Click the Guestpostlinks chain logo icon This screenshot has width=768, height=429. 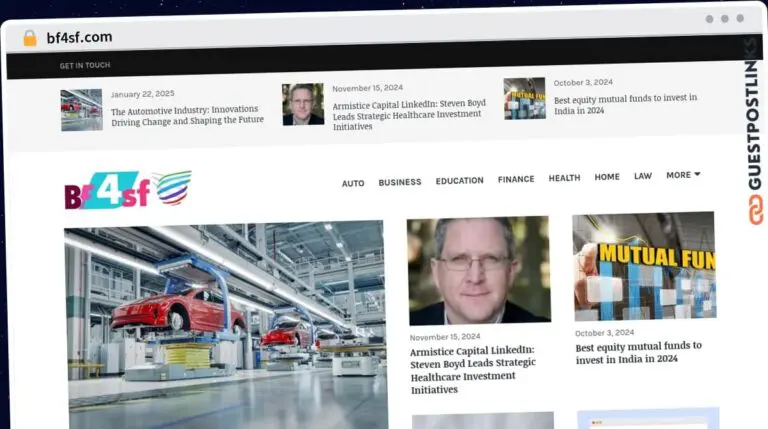755,209
